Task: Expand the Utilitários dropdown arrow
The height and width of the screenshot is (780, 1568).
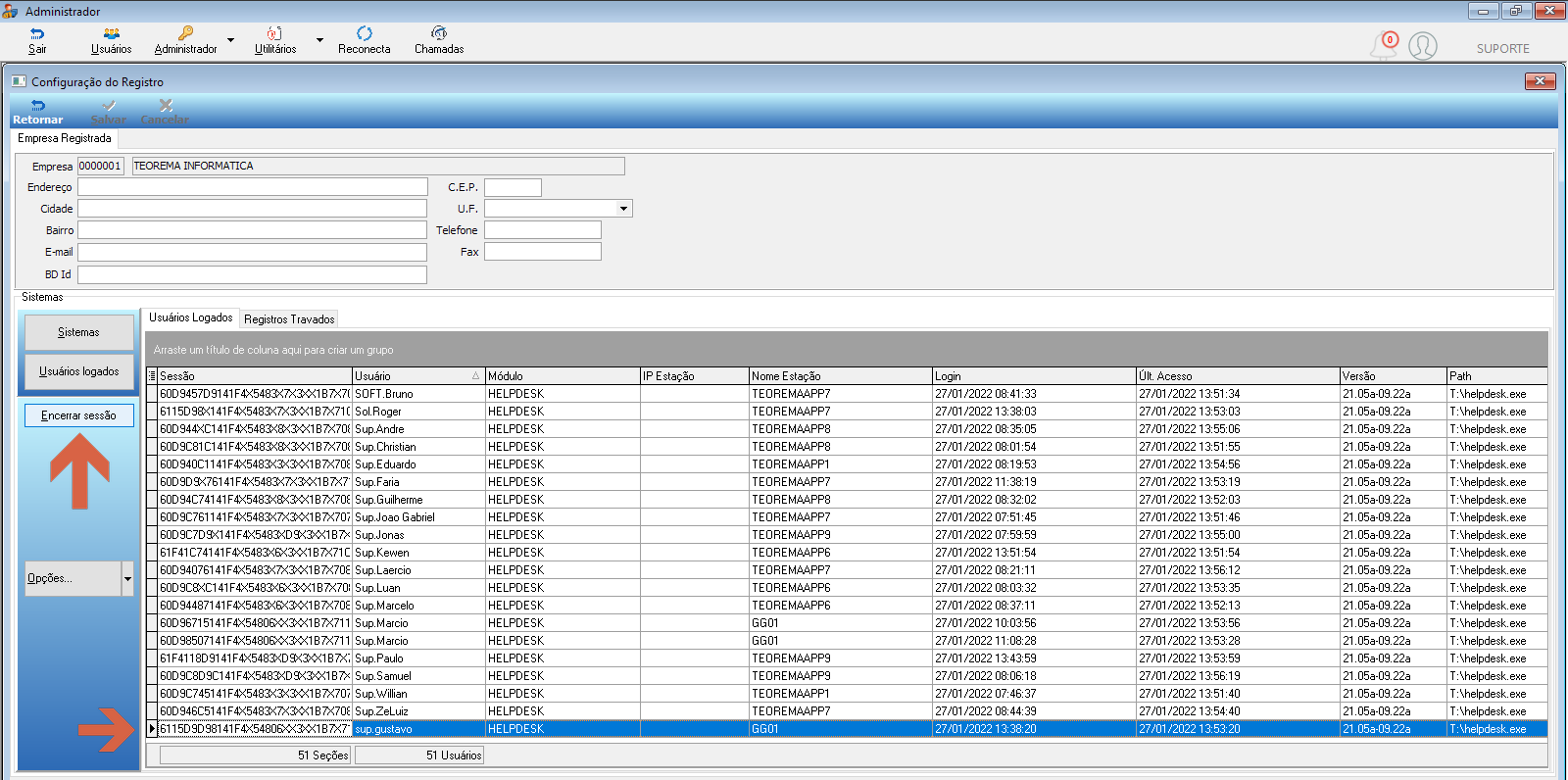Action: (x=319, y=40)
